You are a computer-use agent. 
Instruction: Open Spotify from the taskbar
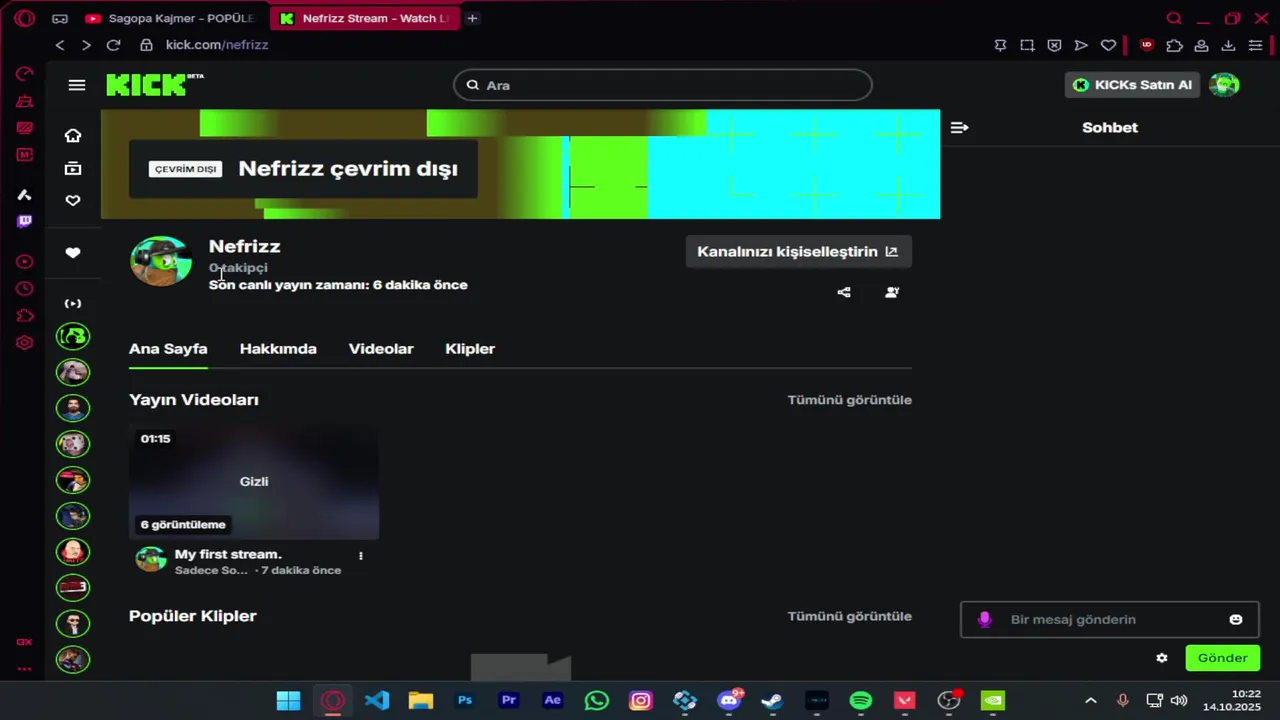click(x=861, y=700)
